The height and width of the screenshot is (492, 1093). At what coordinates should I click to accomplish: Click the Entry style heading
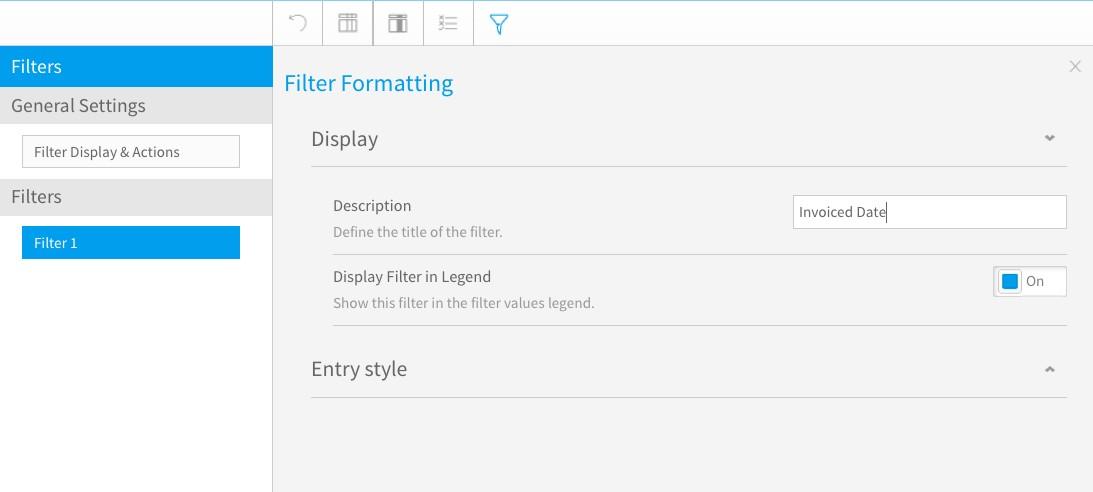359,369
